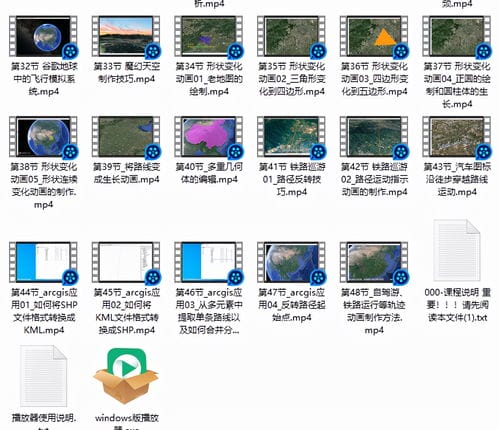Open video icon 第39节 将路线变成生长动画
The width and height of the screenshot is (499, 430).
click(x=126, y=137)
